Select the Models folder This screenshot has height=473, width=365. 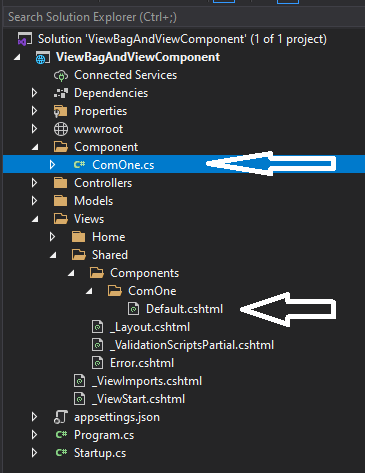(x=94, y=201)
